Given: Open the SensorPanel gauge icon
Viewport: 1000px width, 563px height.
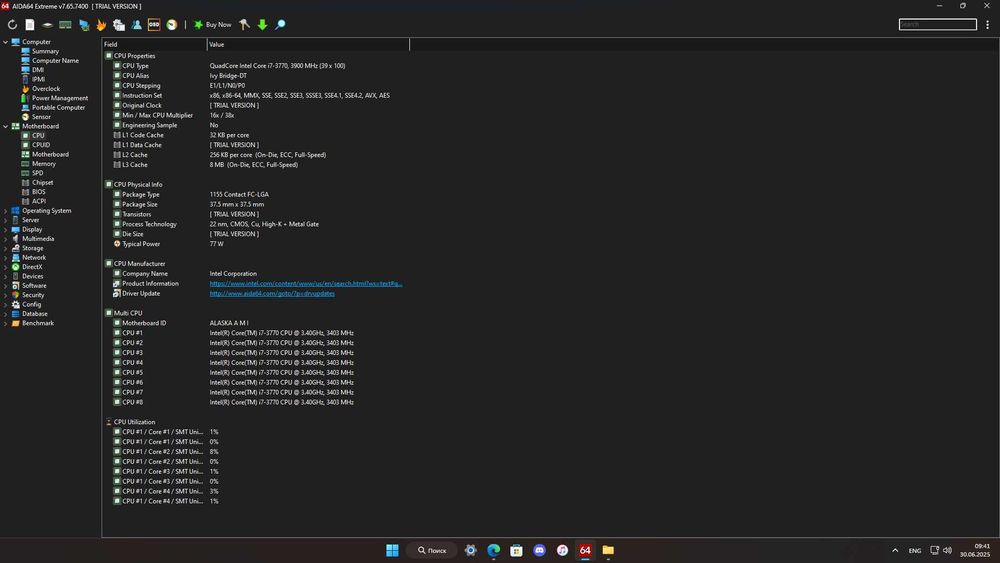Looking at the screenshot, I should pos(172,25).
